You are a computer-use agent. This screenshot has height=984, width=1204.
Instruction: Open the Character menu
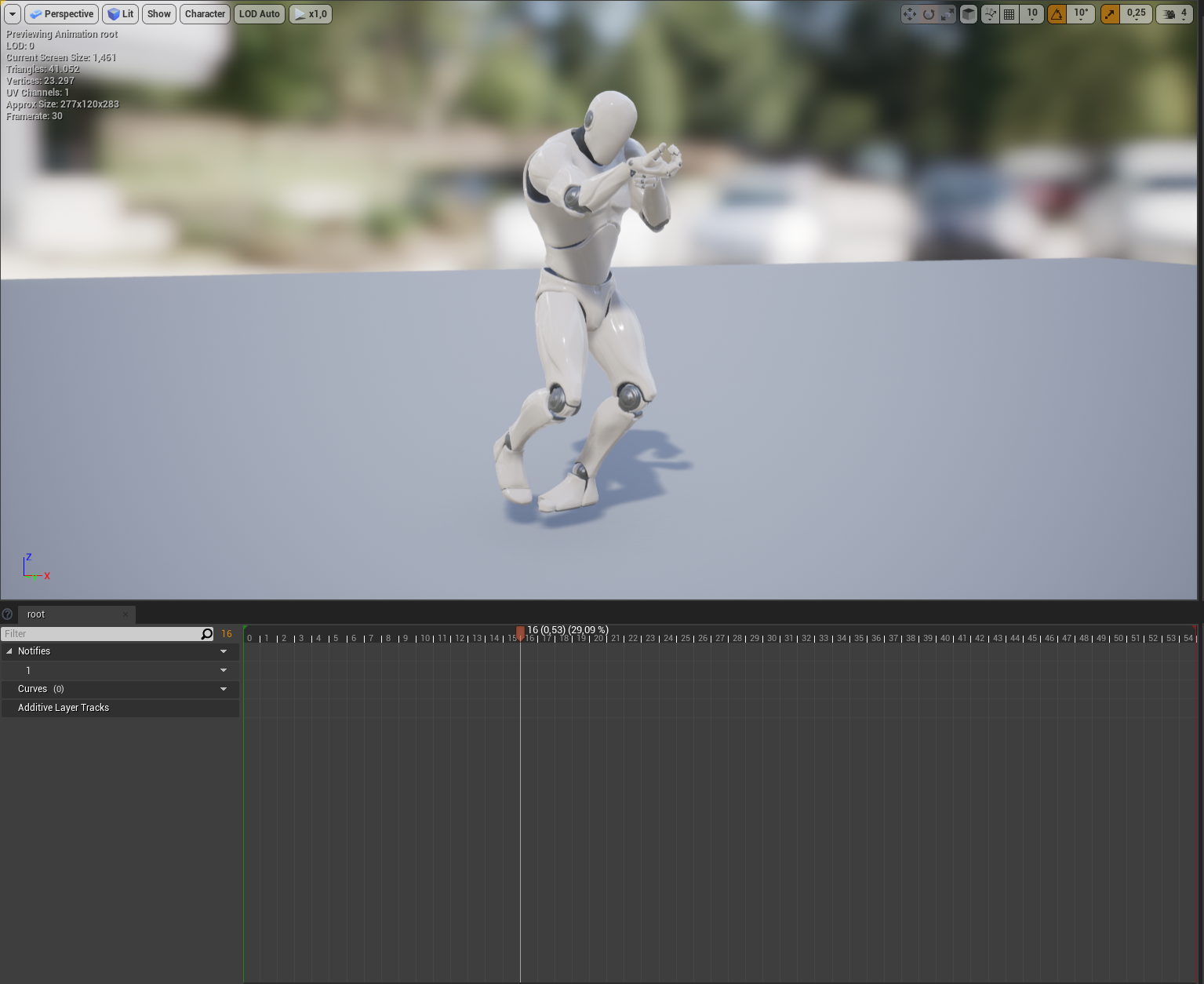coord(205,13)
